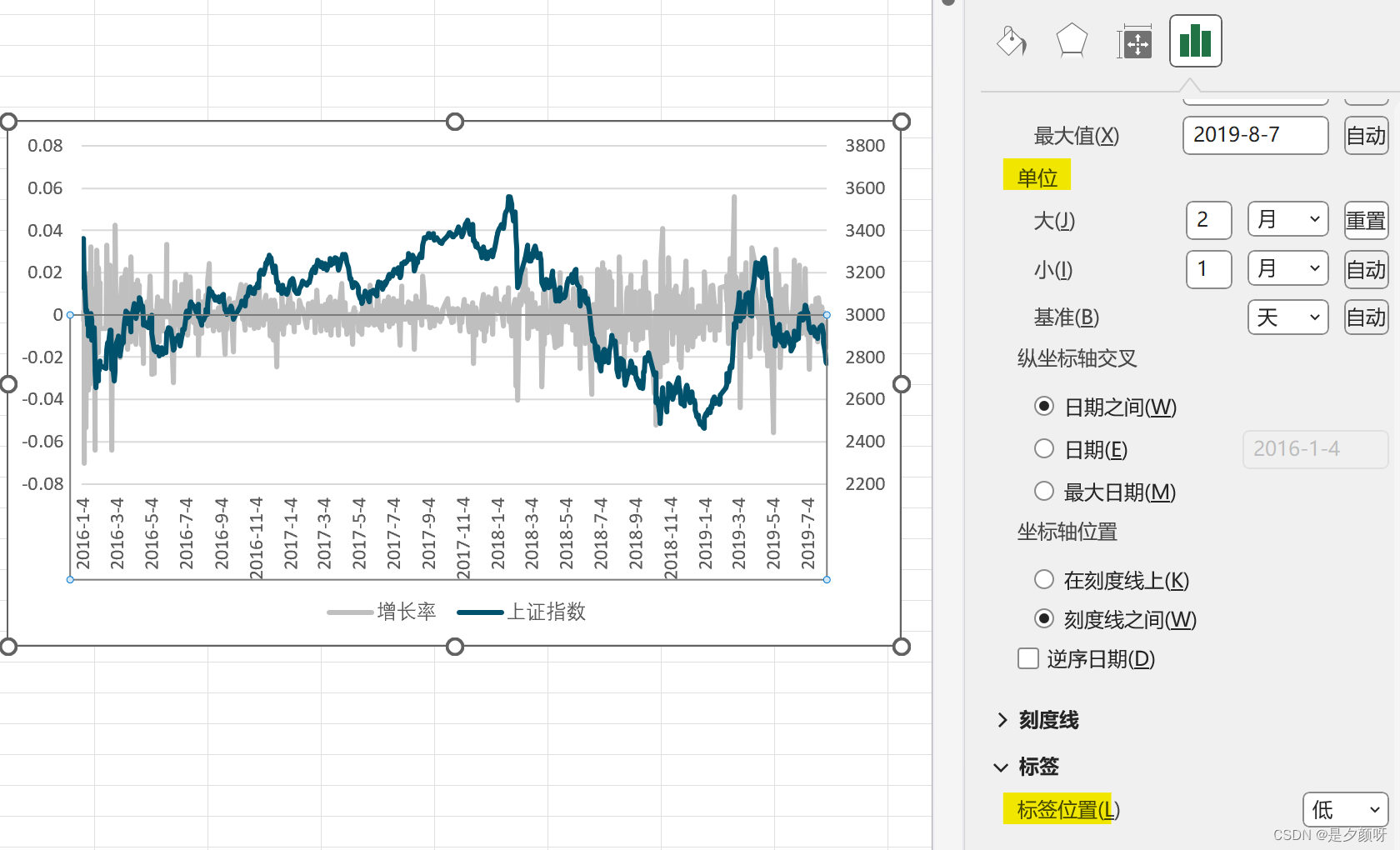Click the 最大值(X) label

(x=1077, y=136)
